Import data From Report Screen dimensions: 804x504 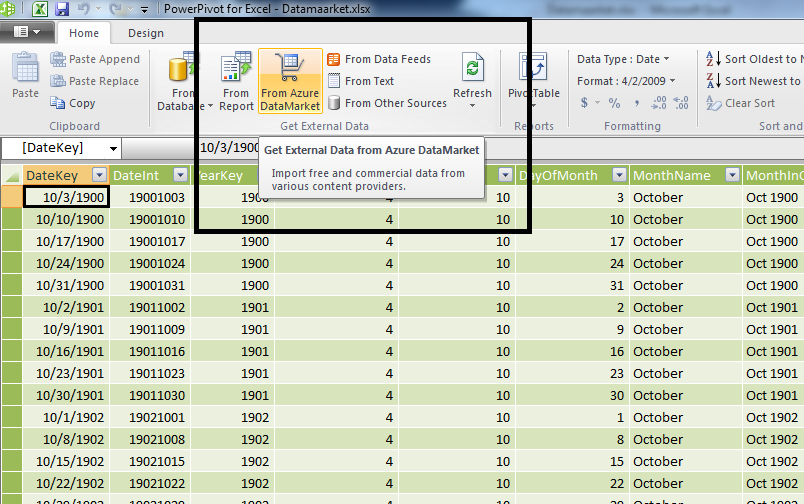click(236, 81)
